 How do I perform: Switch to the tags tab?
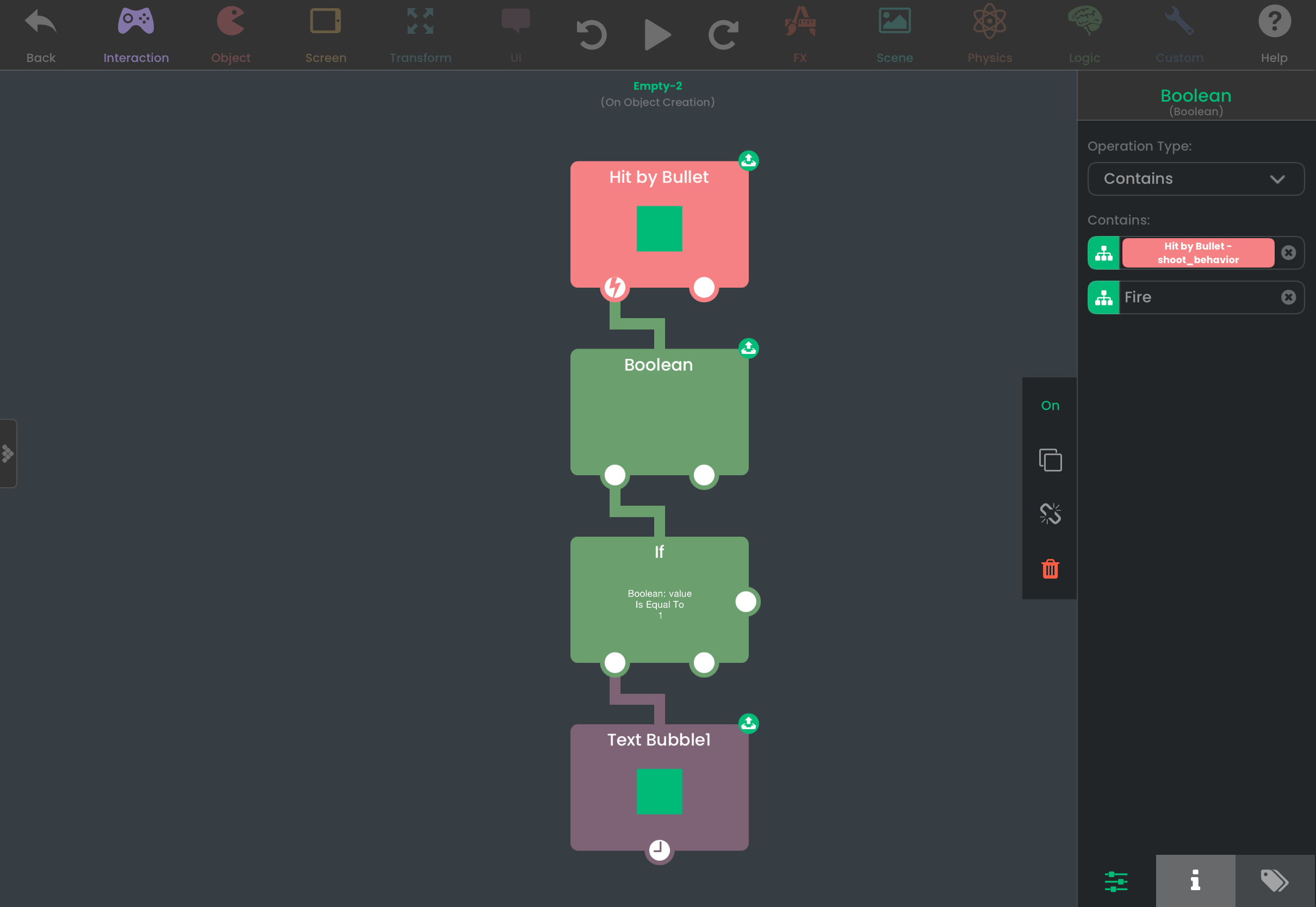tap(1275, 880)
